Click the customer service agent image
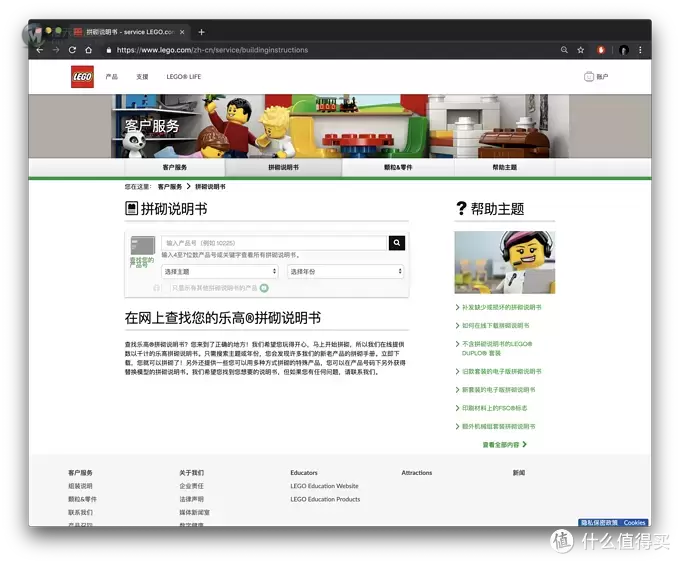Screen dimensions: 680x564 pos(505,262)
